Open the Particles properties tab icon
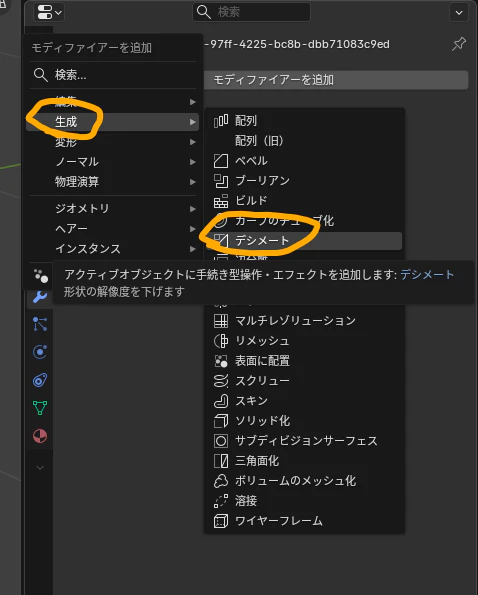 (x=40, y=324)
